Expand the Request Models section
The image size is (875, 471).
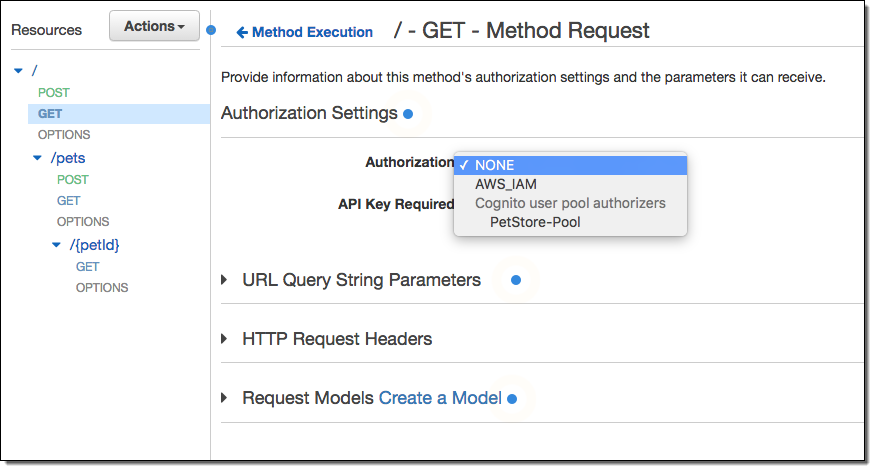[225, 398]
